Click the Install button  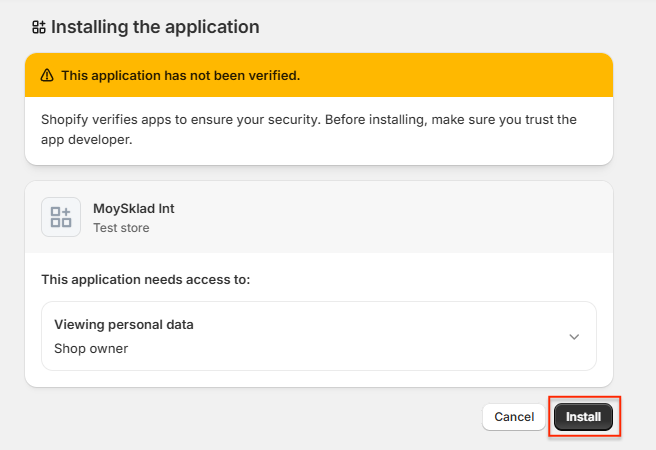coord(583,417)
